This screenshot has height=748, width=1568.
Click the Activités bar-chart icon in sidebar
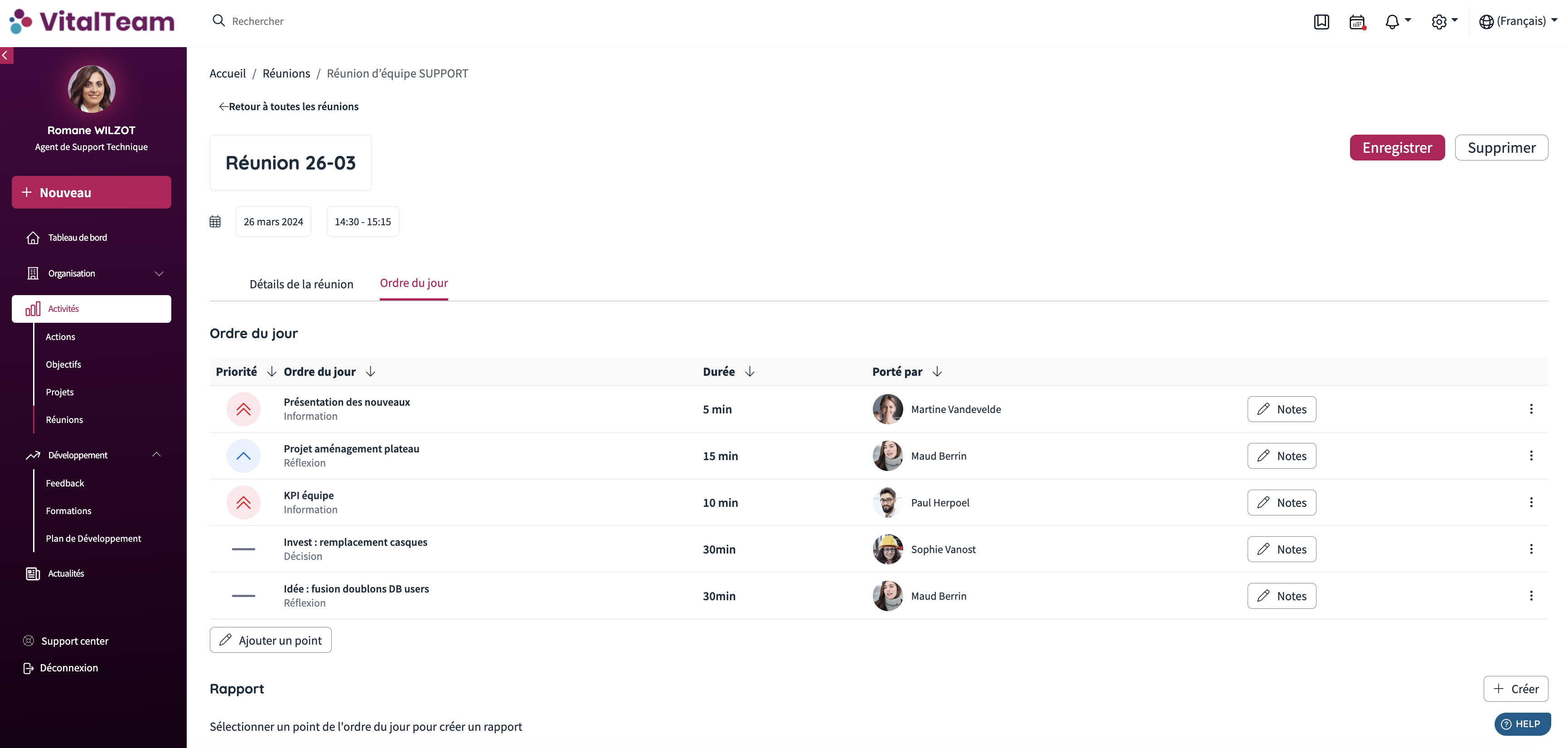click(x=34, y=309)
